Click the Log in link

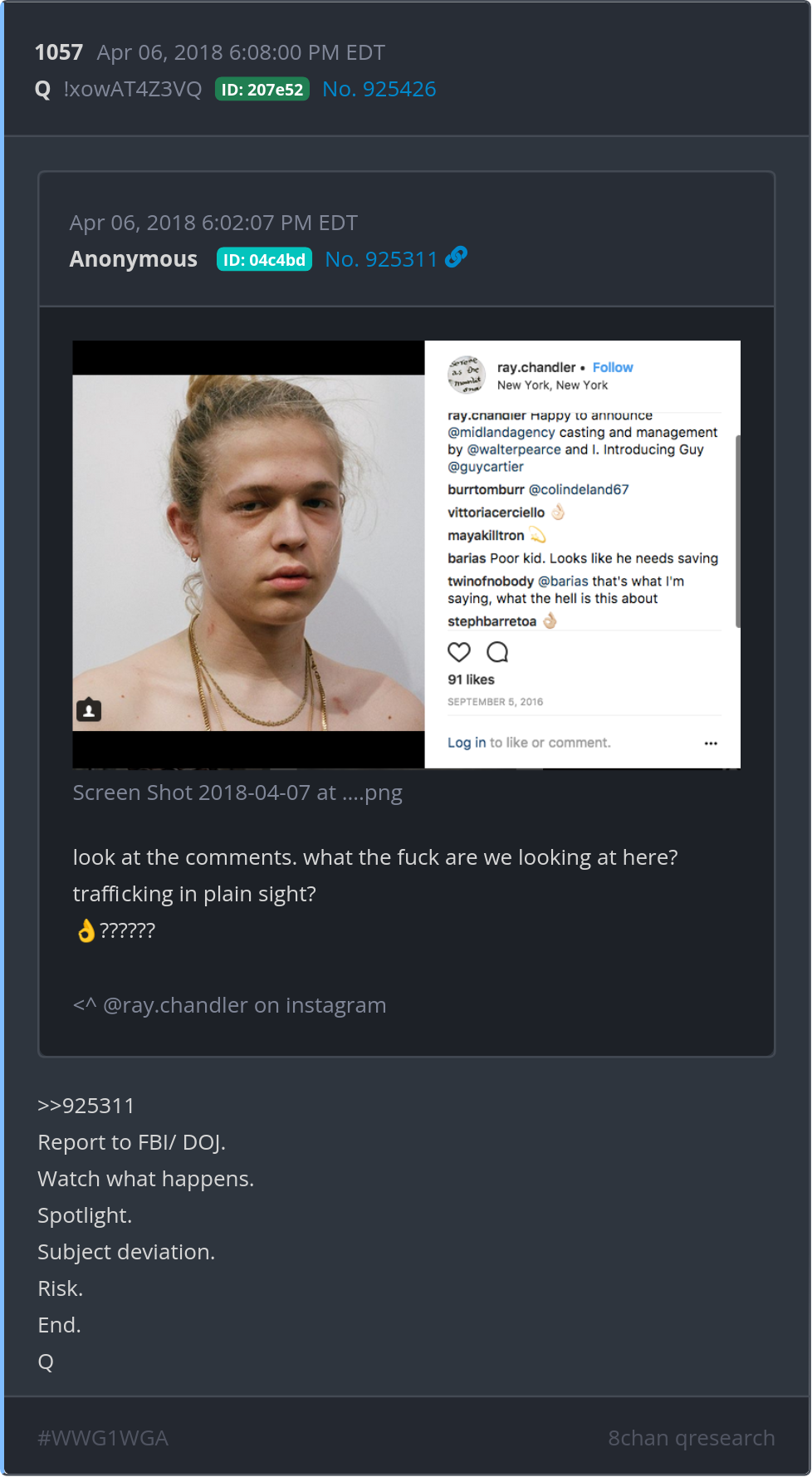point(467,743)
